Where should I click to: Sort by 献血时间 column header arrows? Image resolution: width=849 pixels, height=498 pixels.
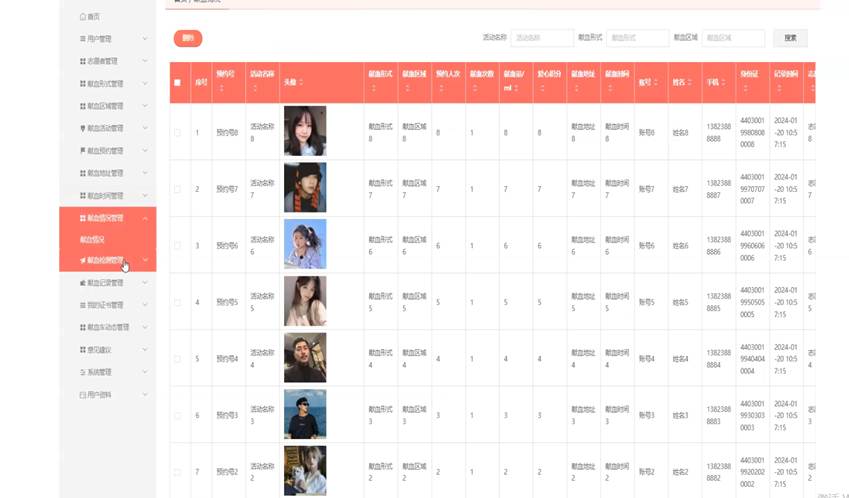pos(610,88)
